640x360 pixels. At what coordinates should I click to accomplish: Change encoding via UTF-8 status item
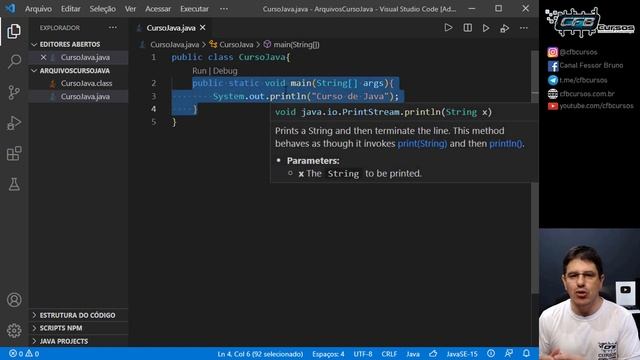[363, 354]
